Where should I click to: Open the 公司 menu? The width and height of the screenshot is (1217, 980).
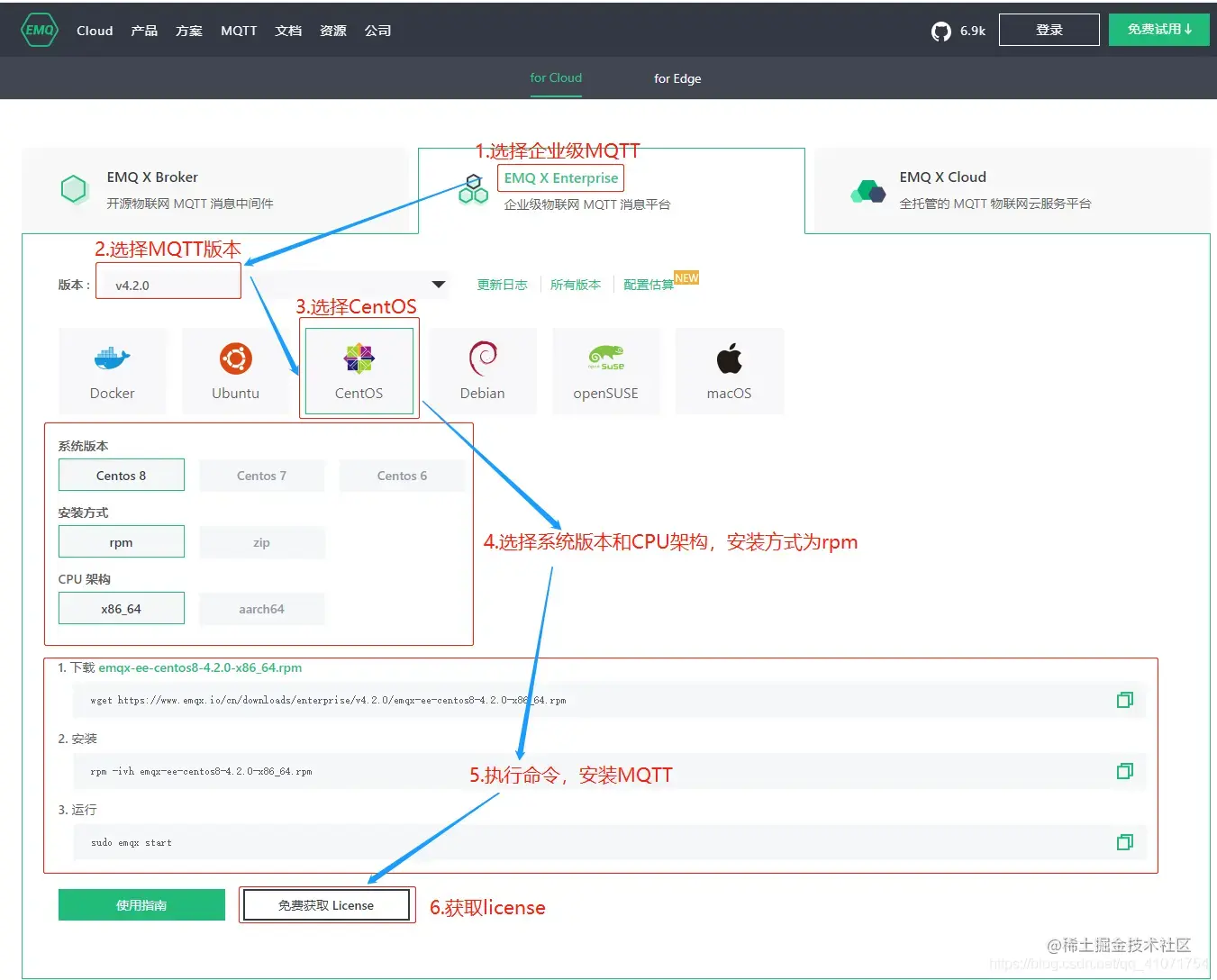378,31
